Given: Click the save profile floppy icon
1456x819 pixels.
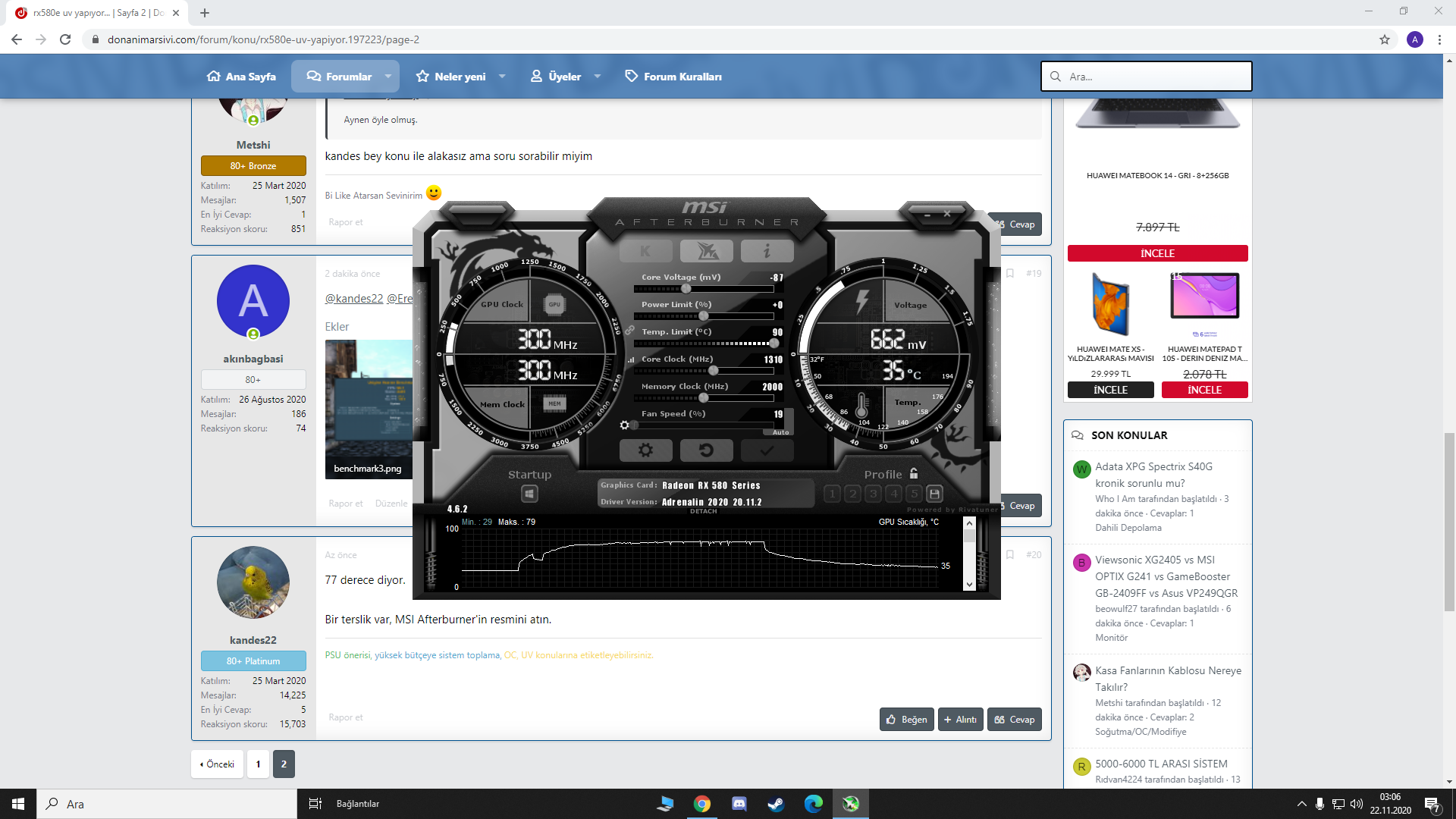Looking at the screenshot, I should (934, 494).
